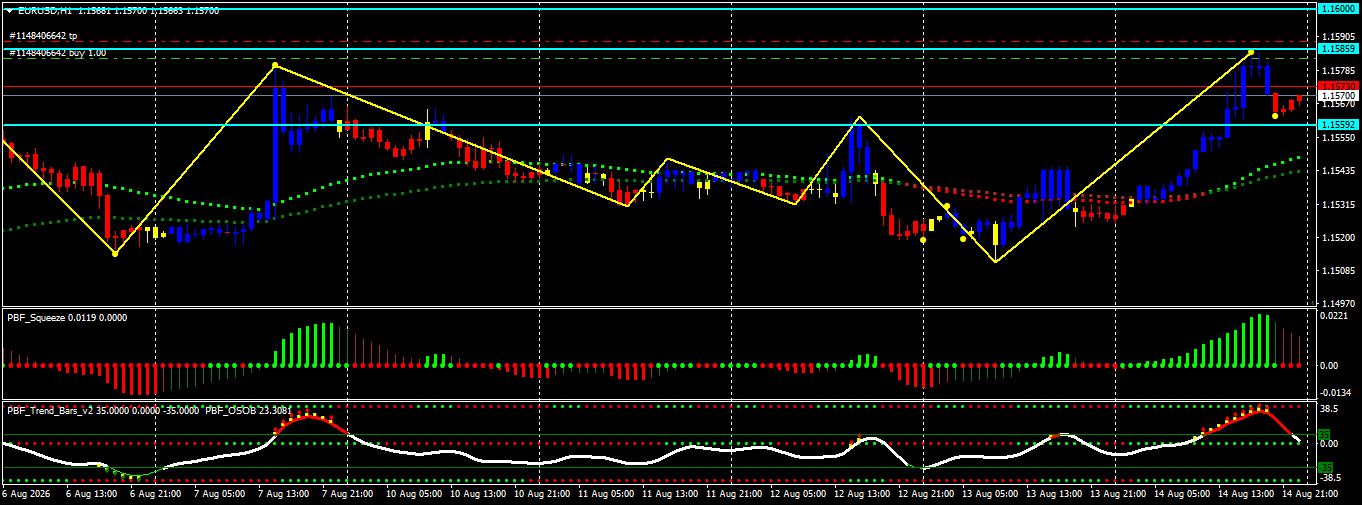Click the 1.15085 price scale value
This screenshot has width=1362, height=505.
tap(1338, 270)
